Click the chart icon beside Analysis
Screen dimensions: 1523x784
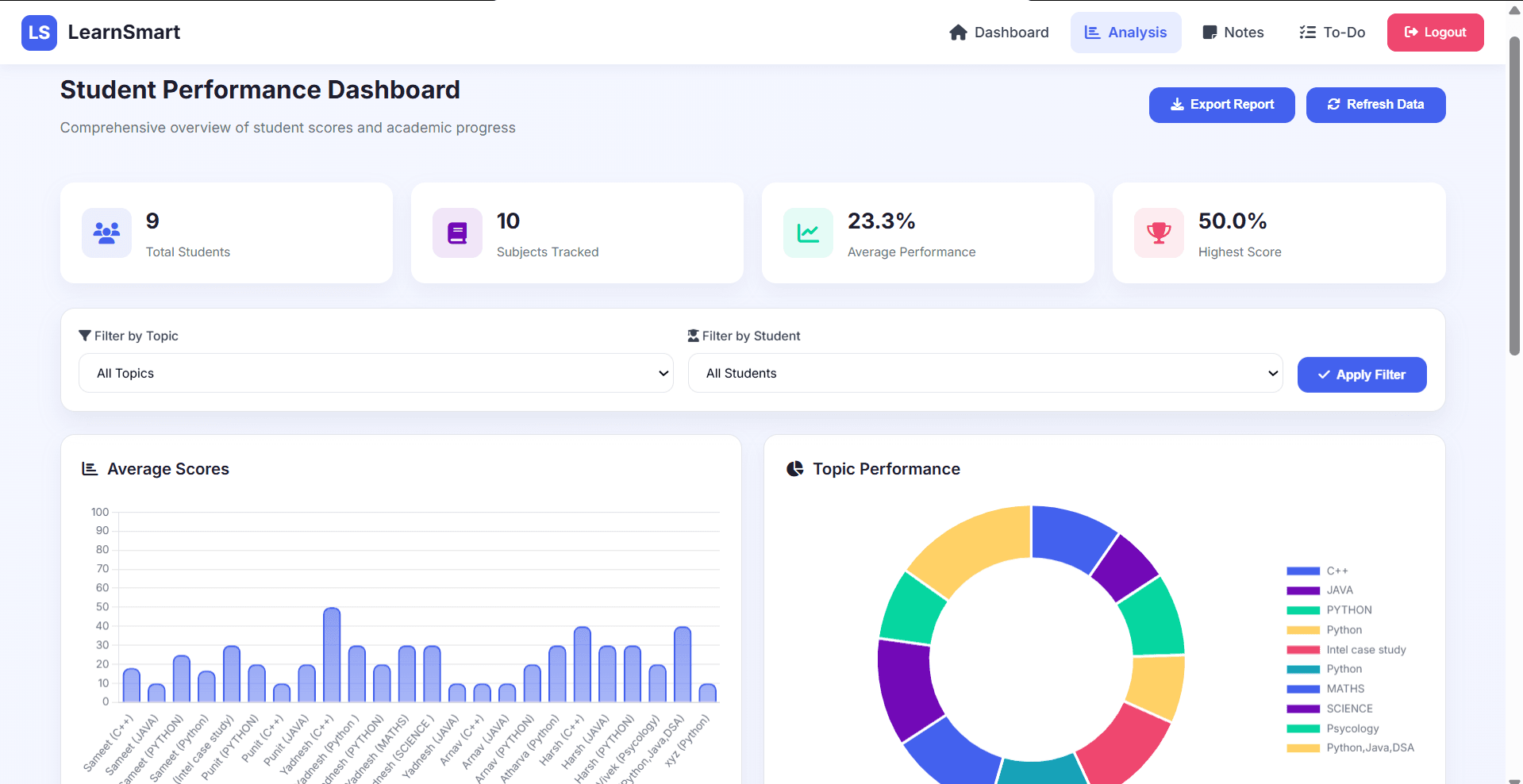1092,33
